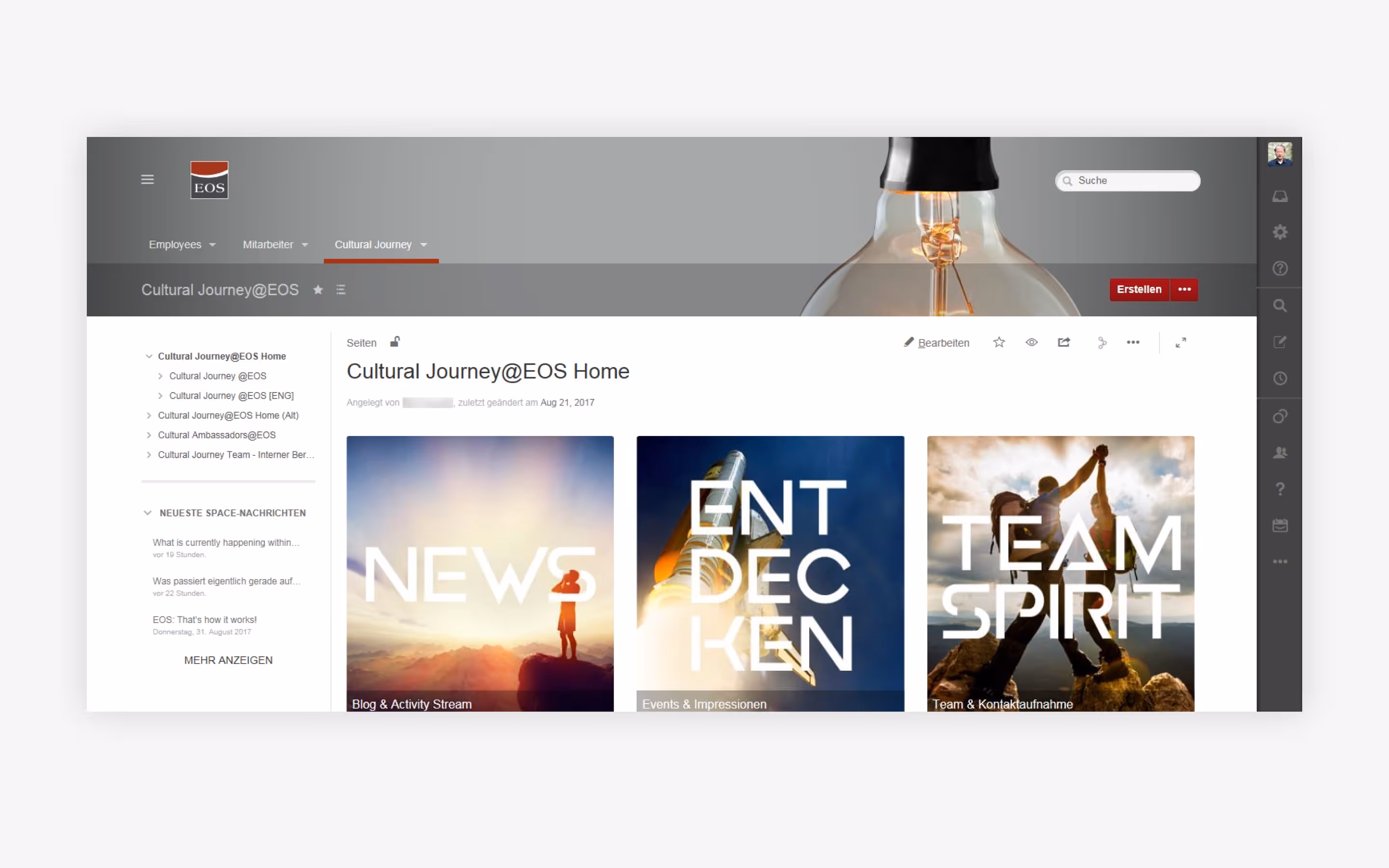Open the Employees menu

point(181,244)
